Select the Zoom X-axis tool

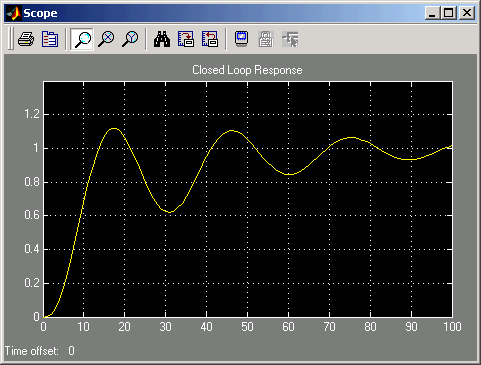coord(106,39)
